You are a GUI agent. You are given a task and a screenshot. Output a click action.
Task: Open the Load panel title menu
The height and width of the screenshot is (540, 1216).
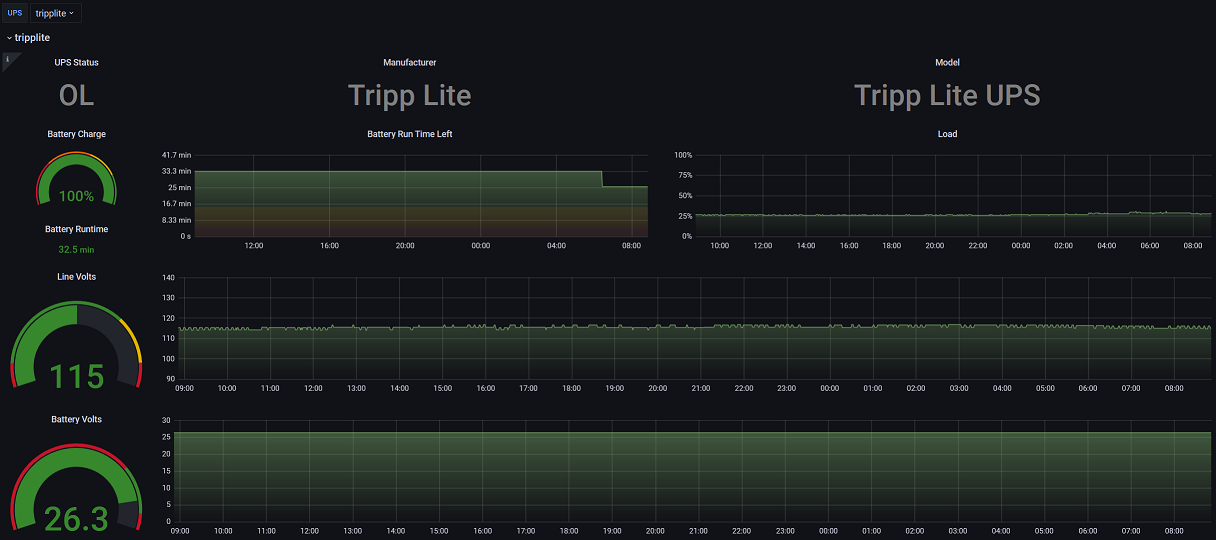click(x=947, y=134)
